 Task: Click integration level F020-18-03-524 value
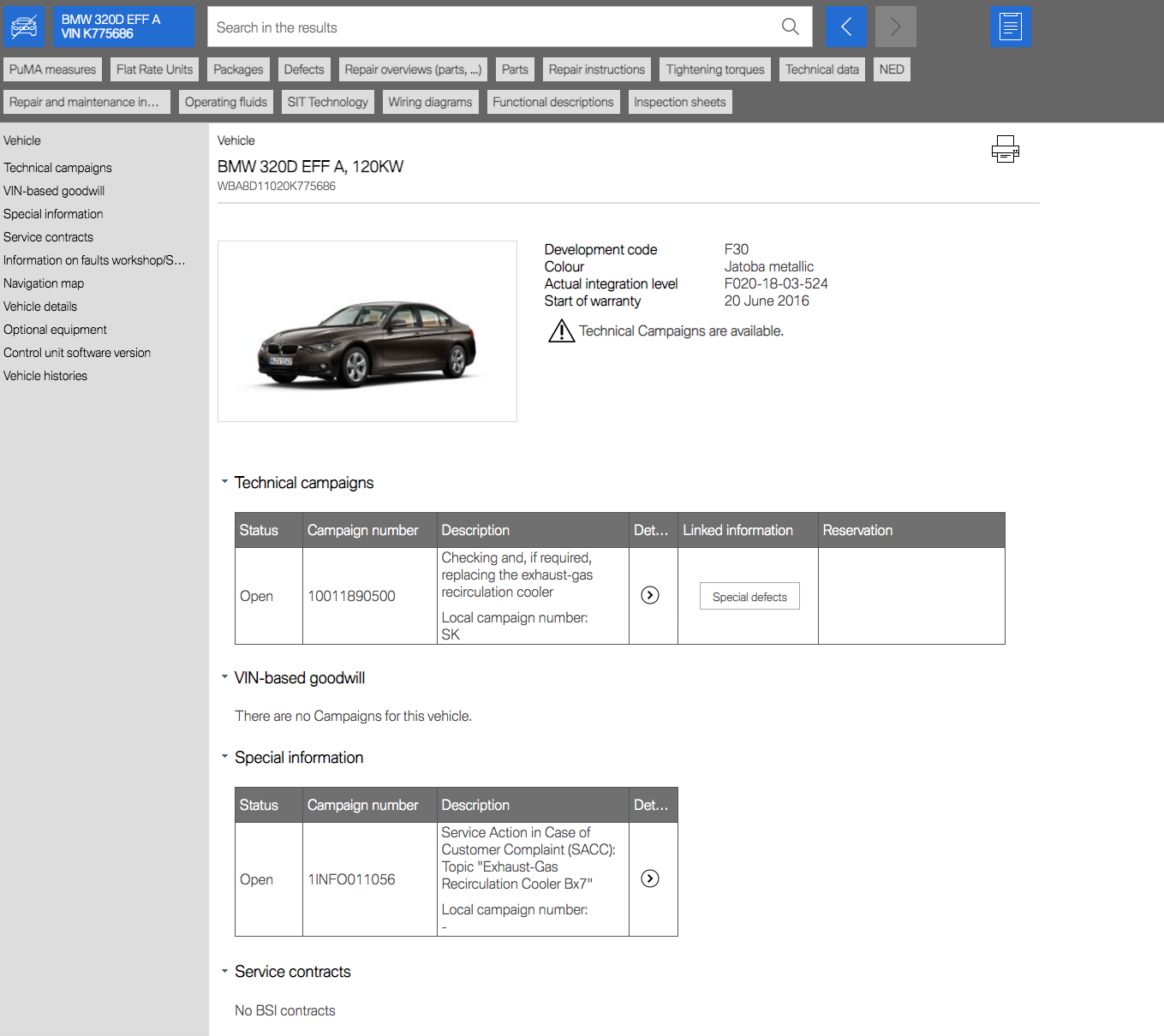776,283
